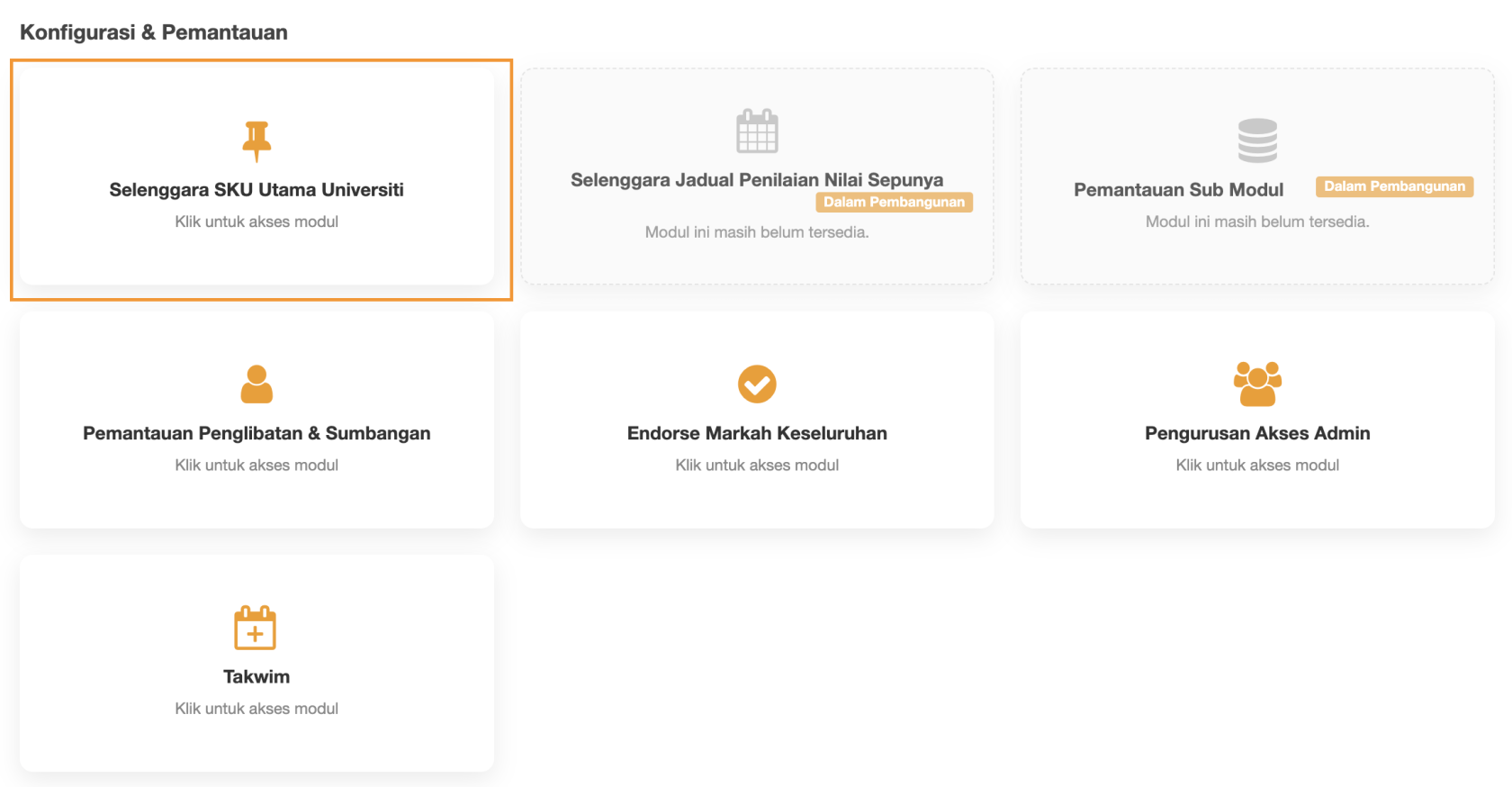Click Dalam Pembangunan badge under Selenggara Jadual
The height and width of the screenshot is (787, 1512).
point(894,203)
